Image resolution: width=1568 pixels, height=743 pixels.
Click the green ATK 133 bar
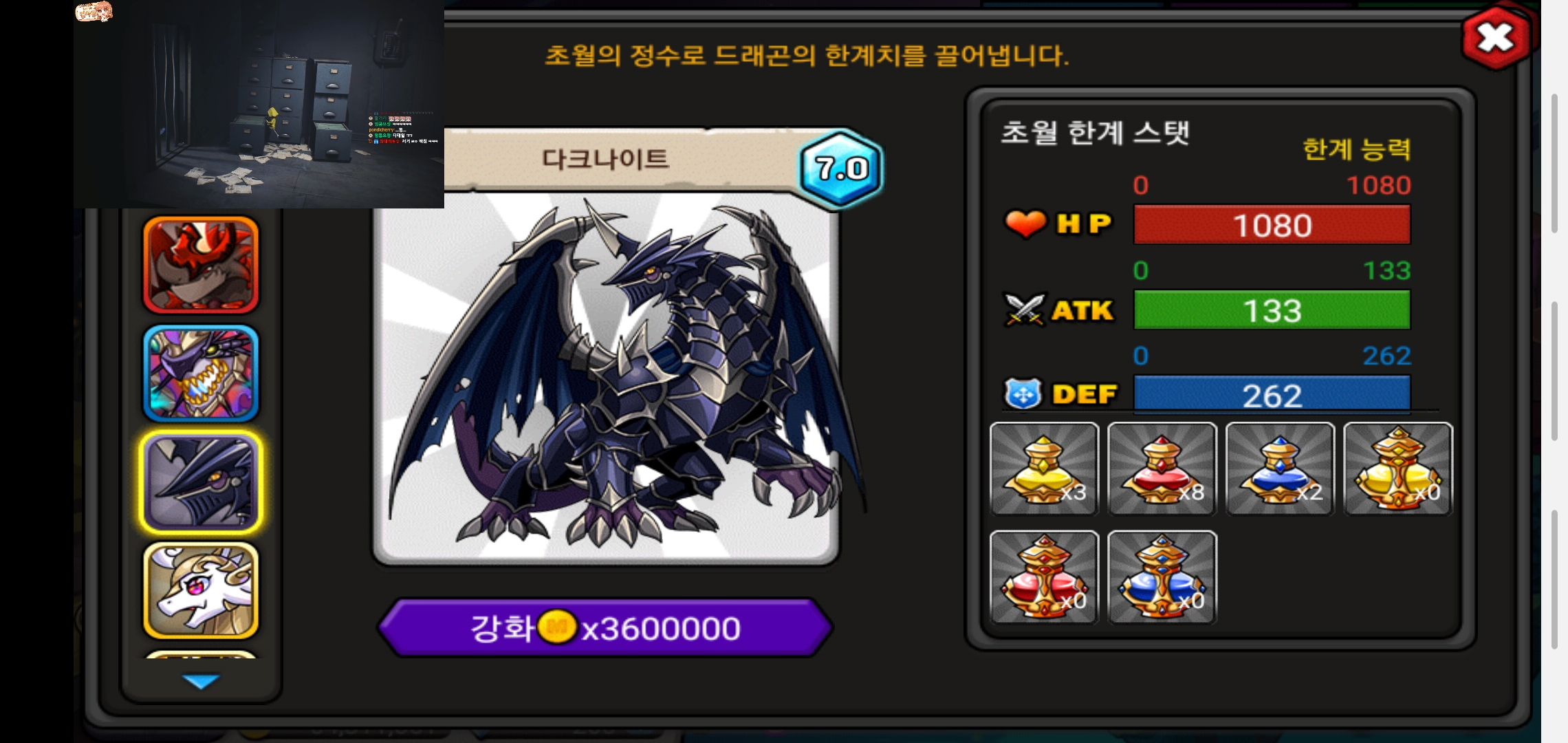point(1272,310)
